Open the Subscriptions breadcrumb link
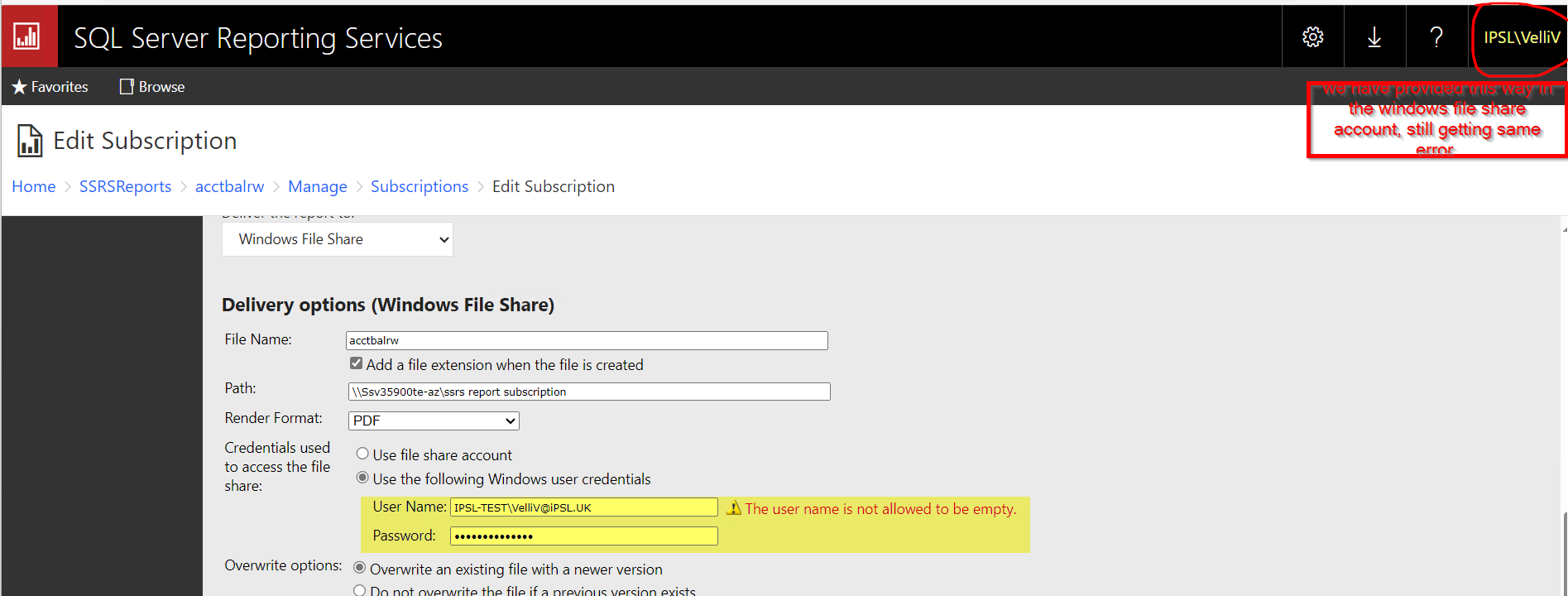 click(x=420, y=187)
